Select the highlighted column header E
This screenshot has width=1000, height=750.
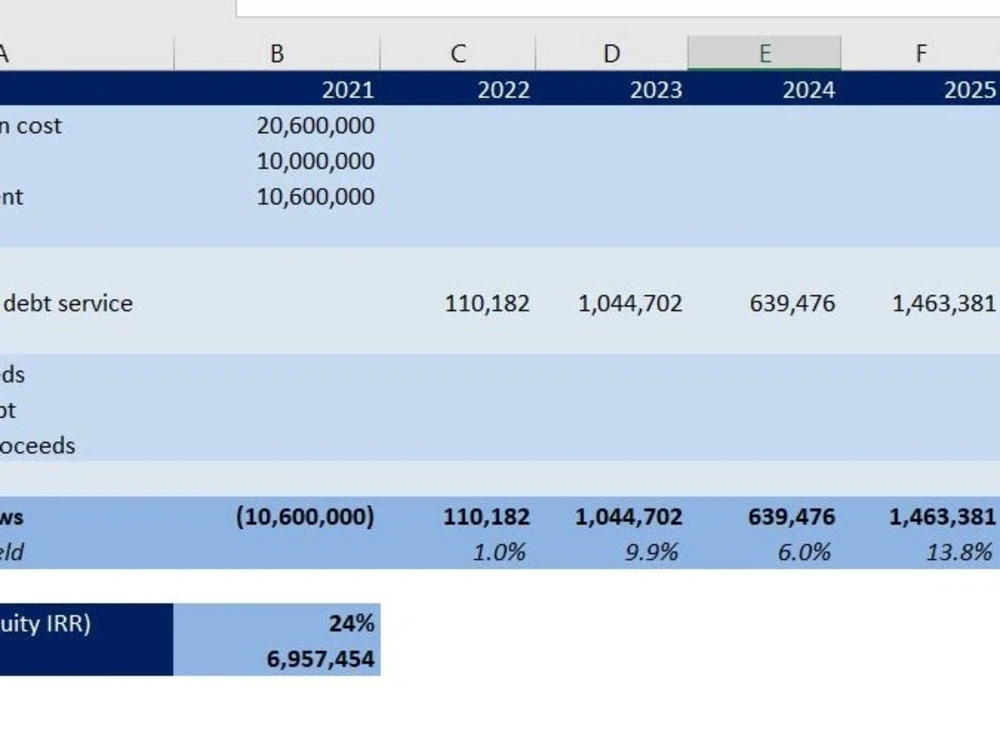[x=766, y=52]
